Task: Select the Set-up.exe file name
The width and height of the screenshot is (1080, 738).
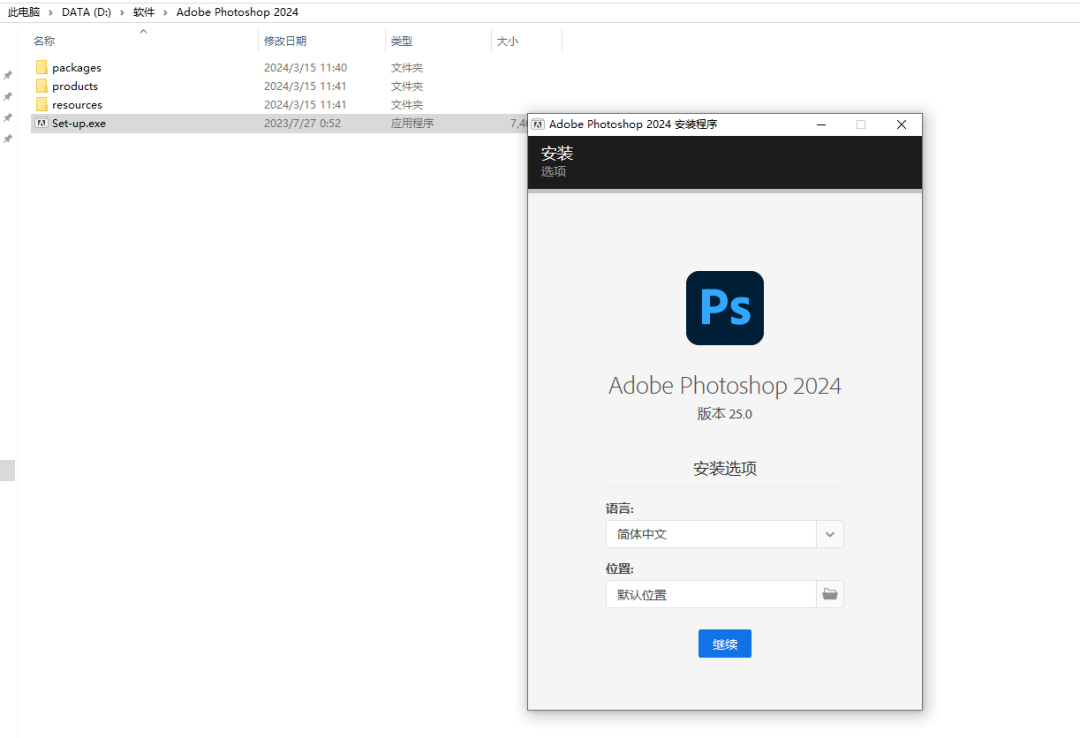Action: point(79,123)
